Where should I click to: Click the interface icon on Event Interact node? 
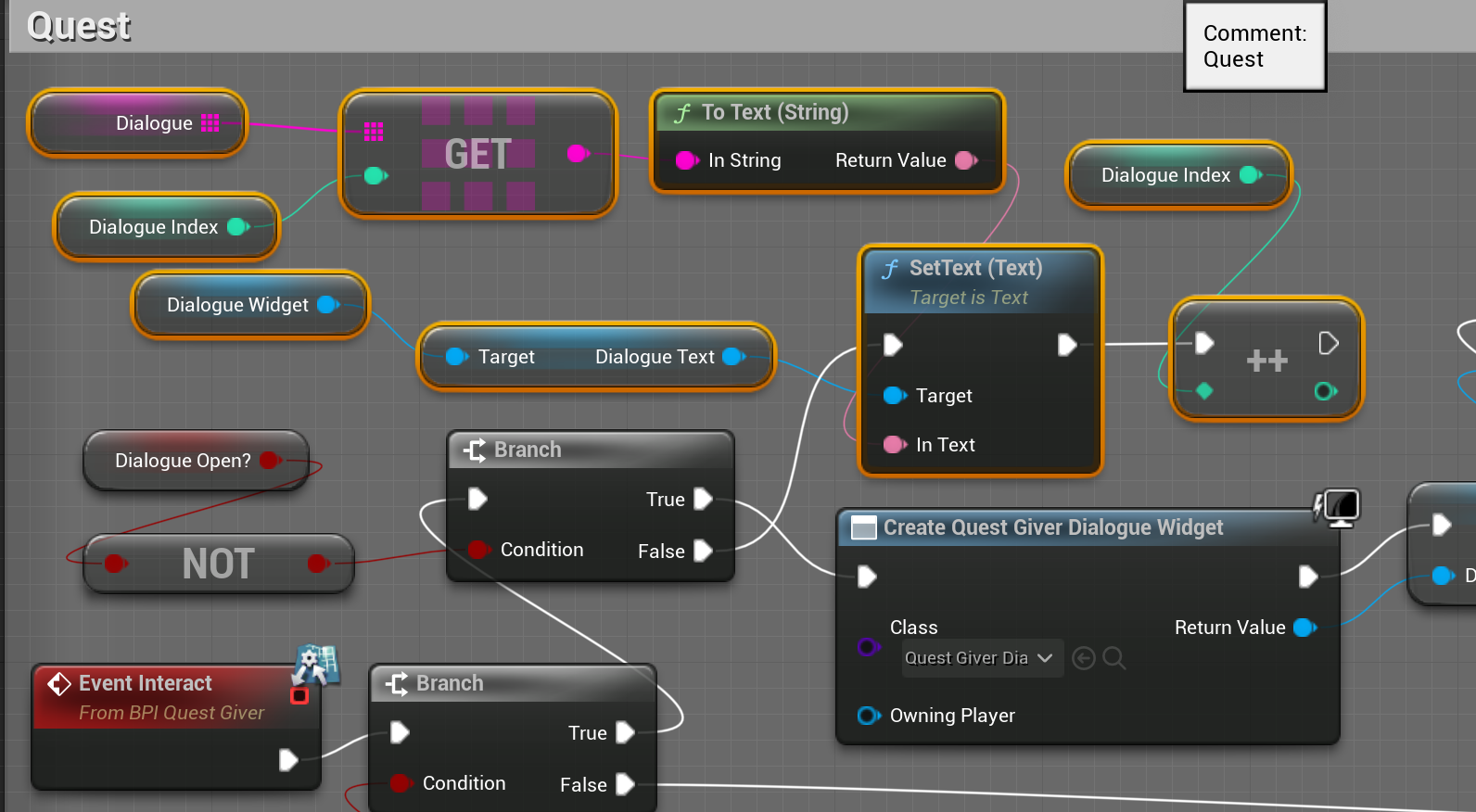317,665
